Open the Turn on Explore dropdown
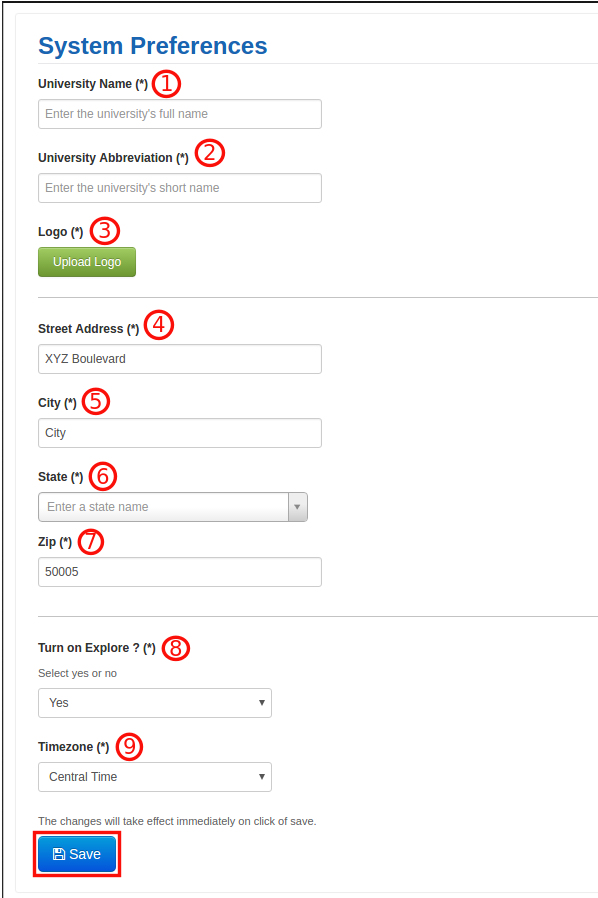598x898 pixels. 155,703
